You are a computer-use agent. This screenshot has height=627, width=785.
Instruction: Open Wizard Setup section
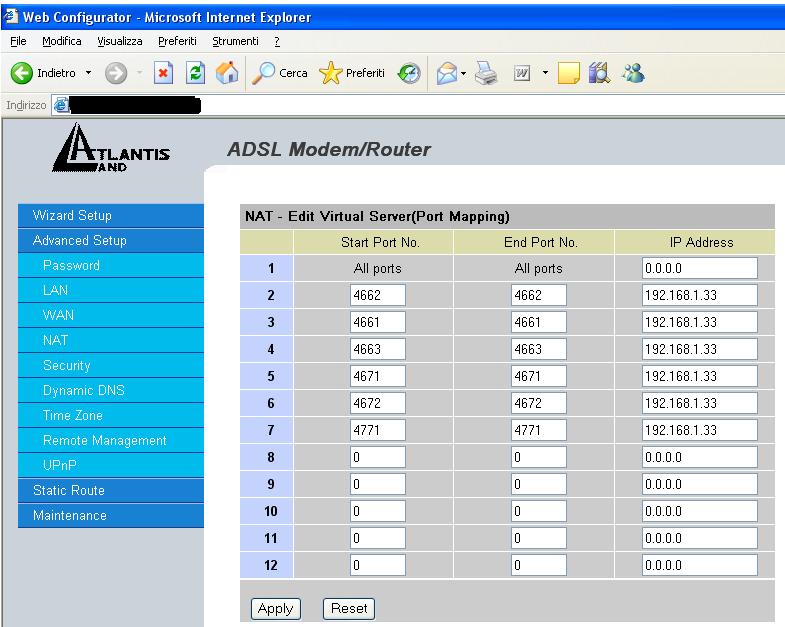[x=111, y=215]
